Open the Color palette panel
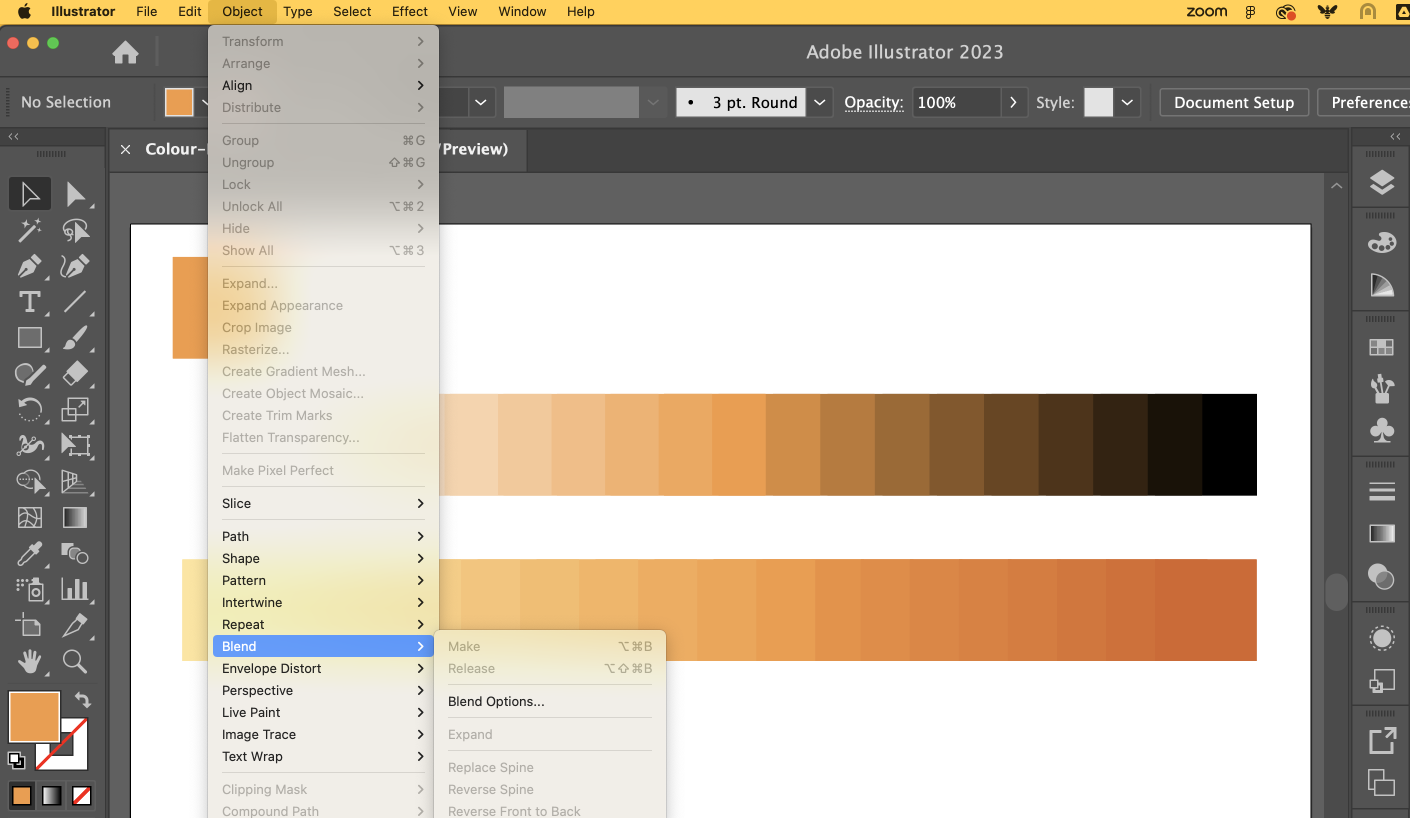Image resolution: width=1410 pixels, height=818 pixels. 1381,243
